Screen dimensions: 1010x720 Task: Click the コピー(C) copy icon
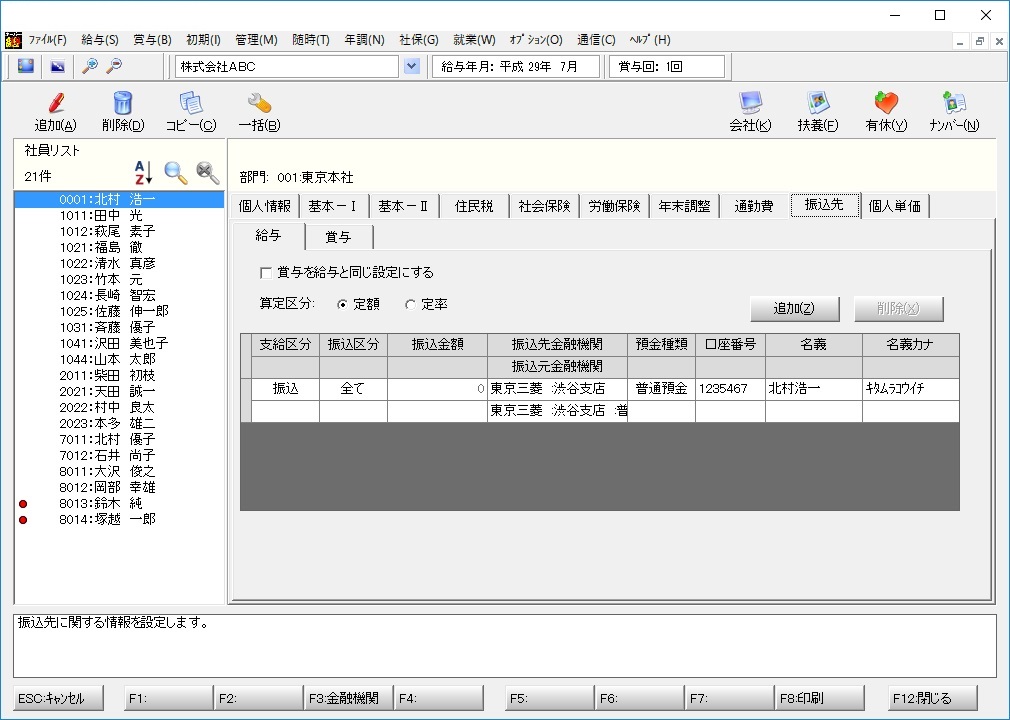[191, 103]
